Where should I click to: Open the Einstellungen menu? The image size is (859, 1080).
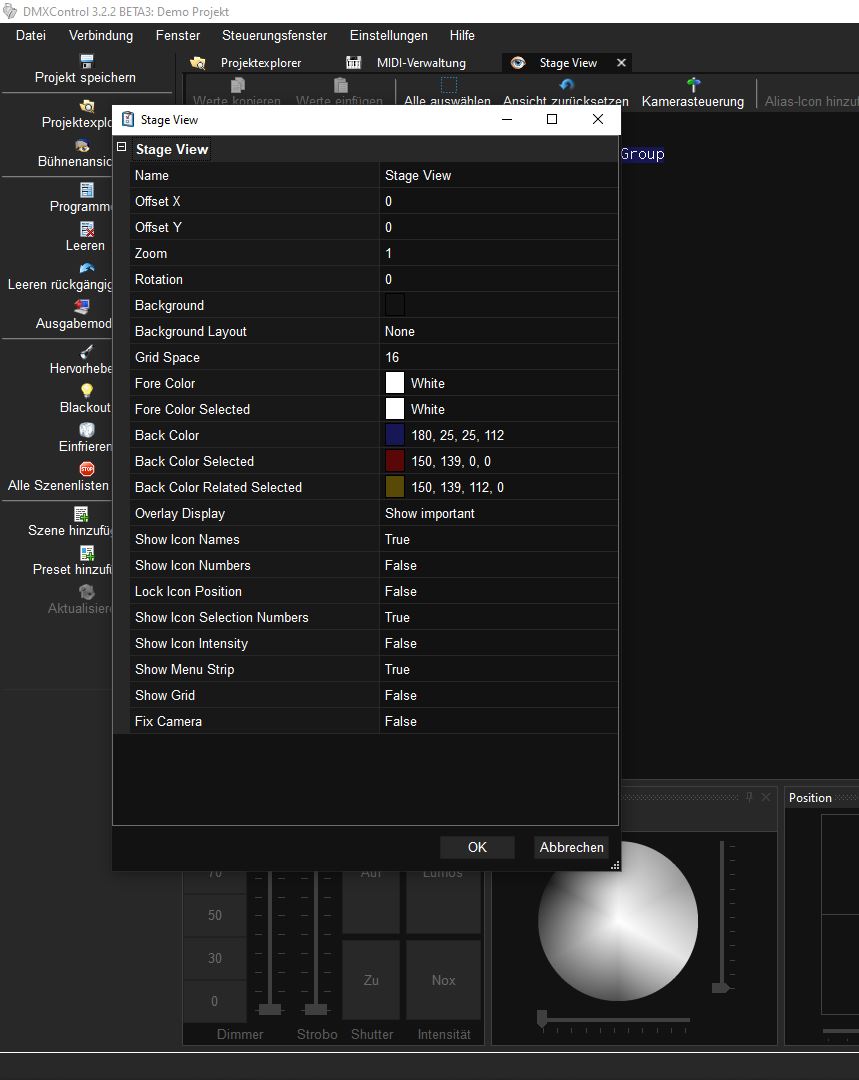pos(388,35)
